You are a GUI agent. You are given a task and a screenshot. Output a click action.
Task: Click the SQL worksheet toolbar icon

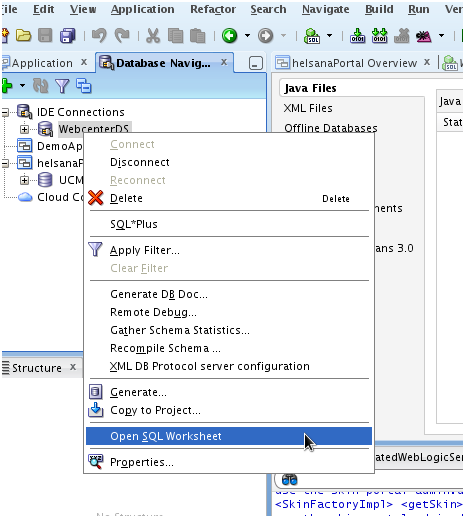(312, 36)
